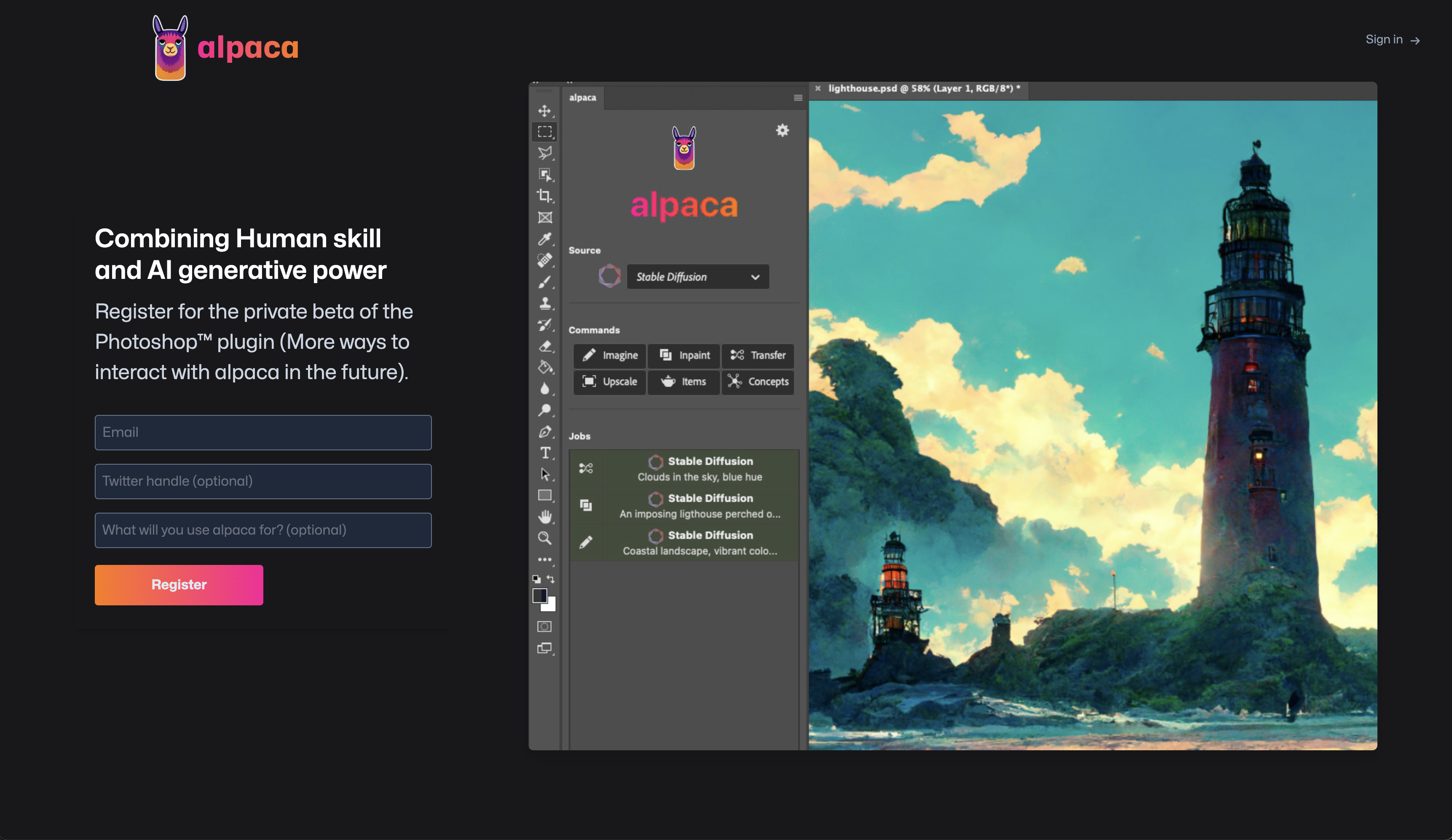
Task: Click the Transfer command button
Action: (758, 356)
